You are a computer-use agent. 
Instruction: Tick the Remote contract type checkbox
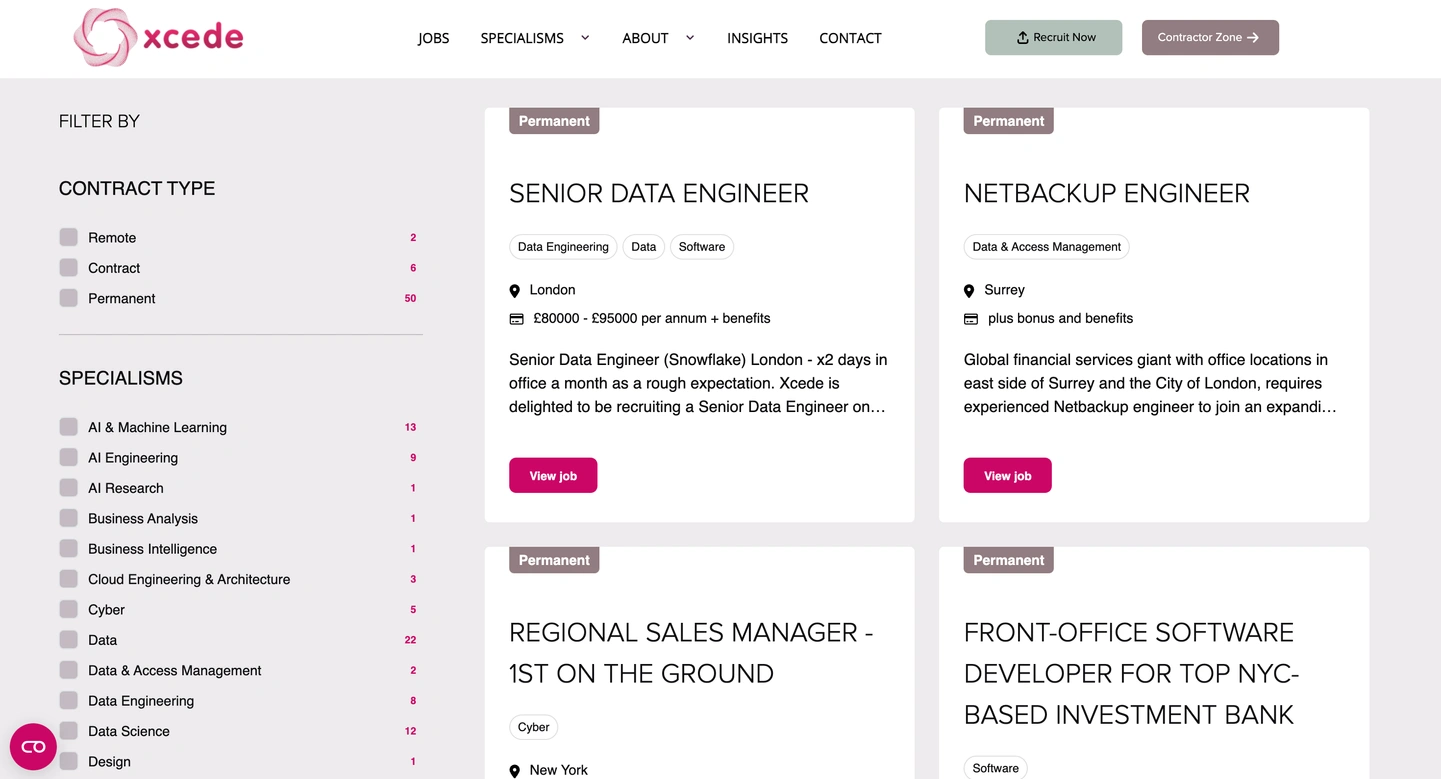[x=69, y=238]
